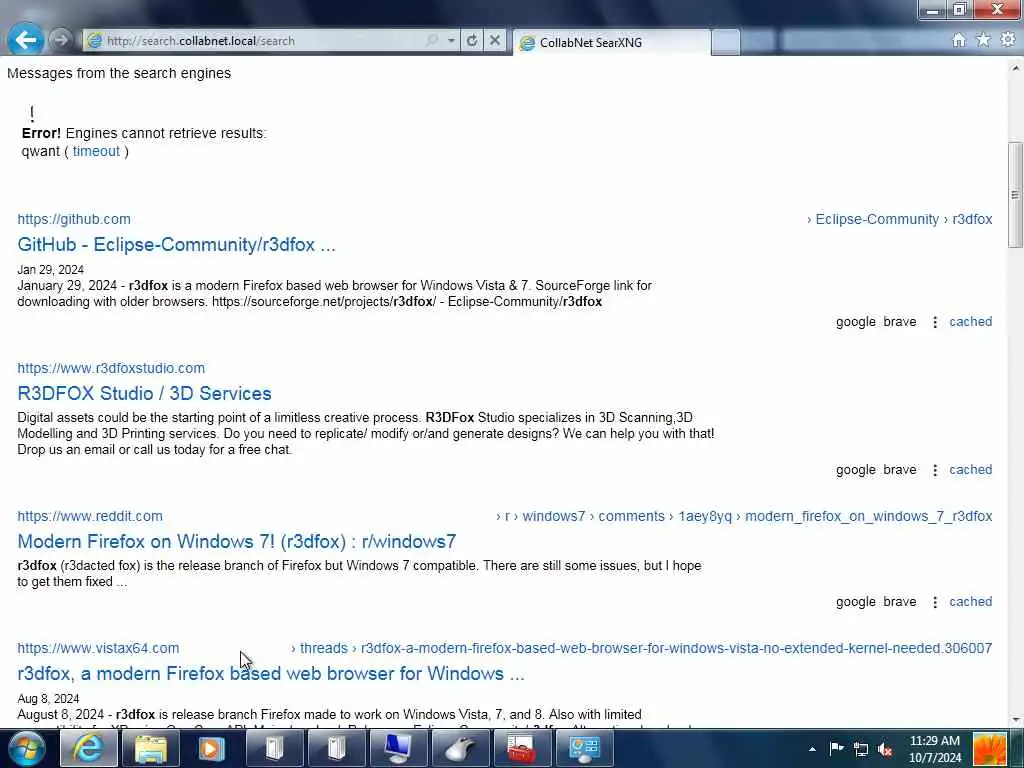The width and height of the screenshot is (1024, 768).
Task: Open https://www.r3dfoxstudio.com URL link
Action: click(111, 368)
